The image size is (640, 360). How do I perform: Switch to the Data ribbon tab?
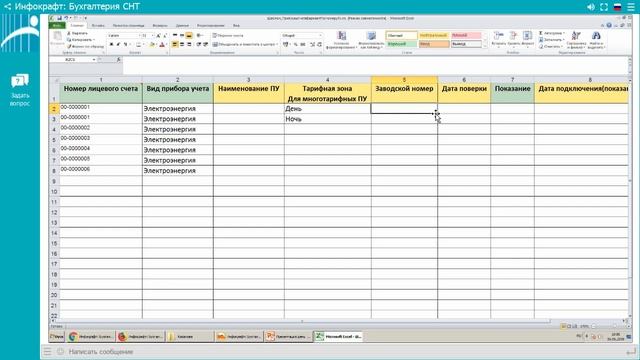[x=182, y=25]
